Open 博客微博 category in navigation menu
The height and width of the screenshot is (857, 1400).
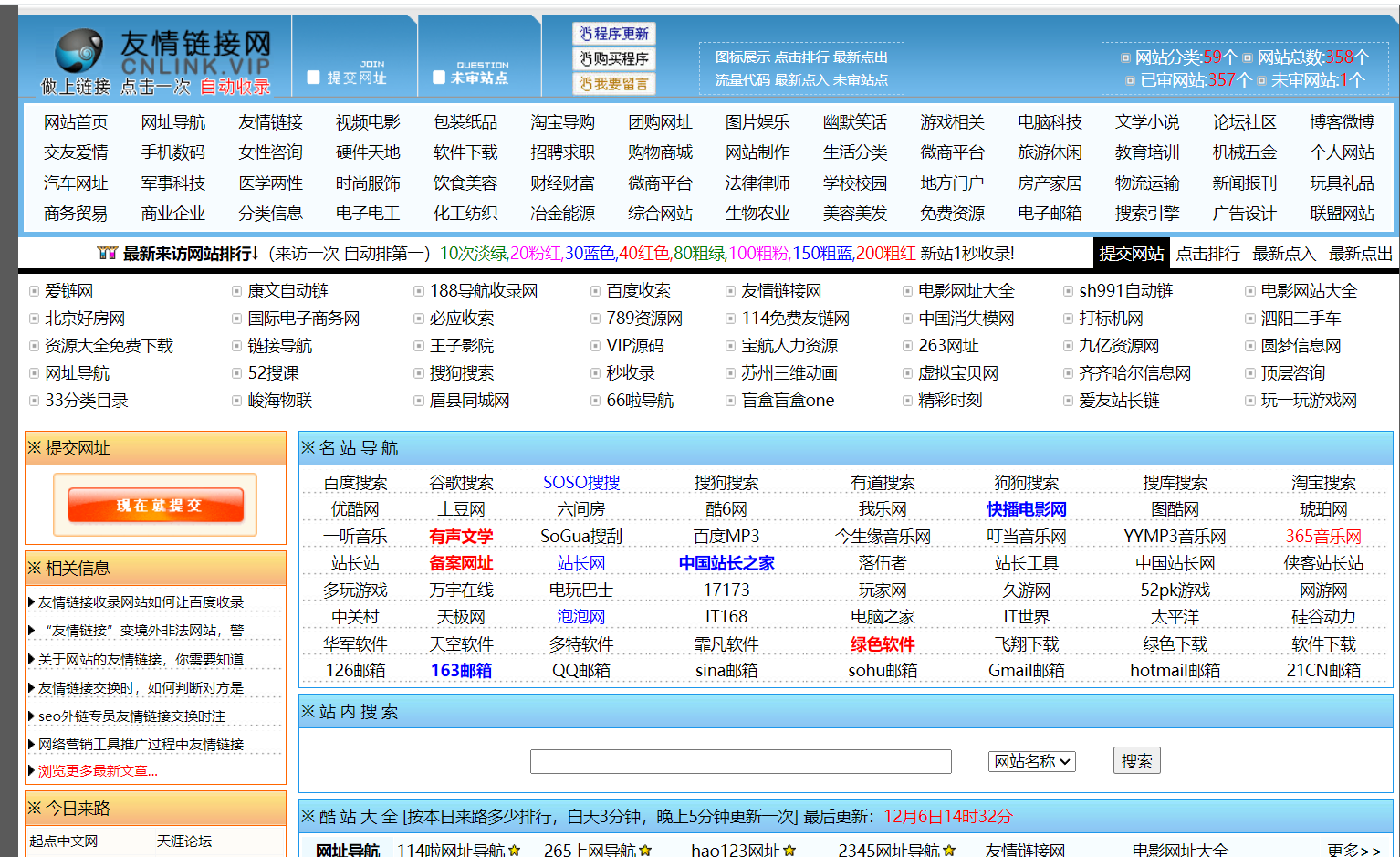pyautogui.click(x=1342, y=122)
